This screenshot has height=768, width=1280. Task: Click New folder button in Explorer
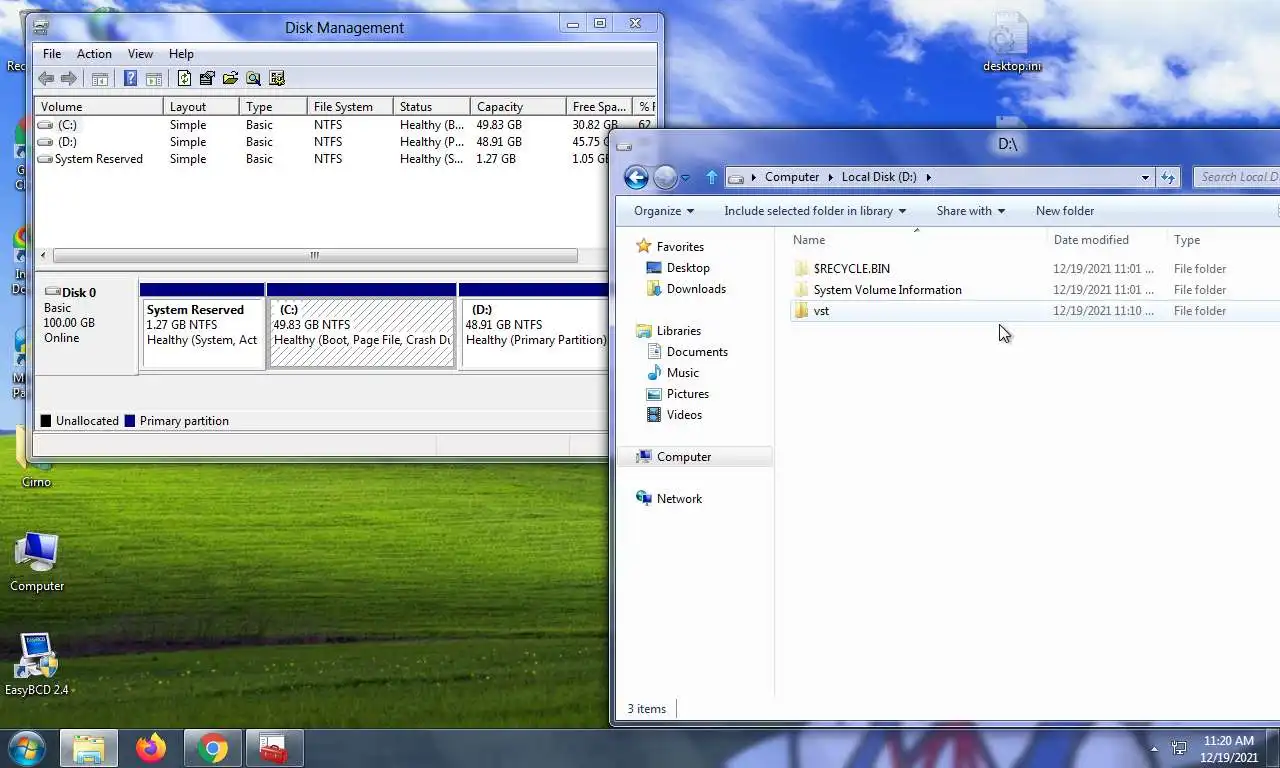click(1065, 211)
